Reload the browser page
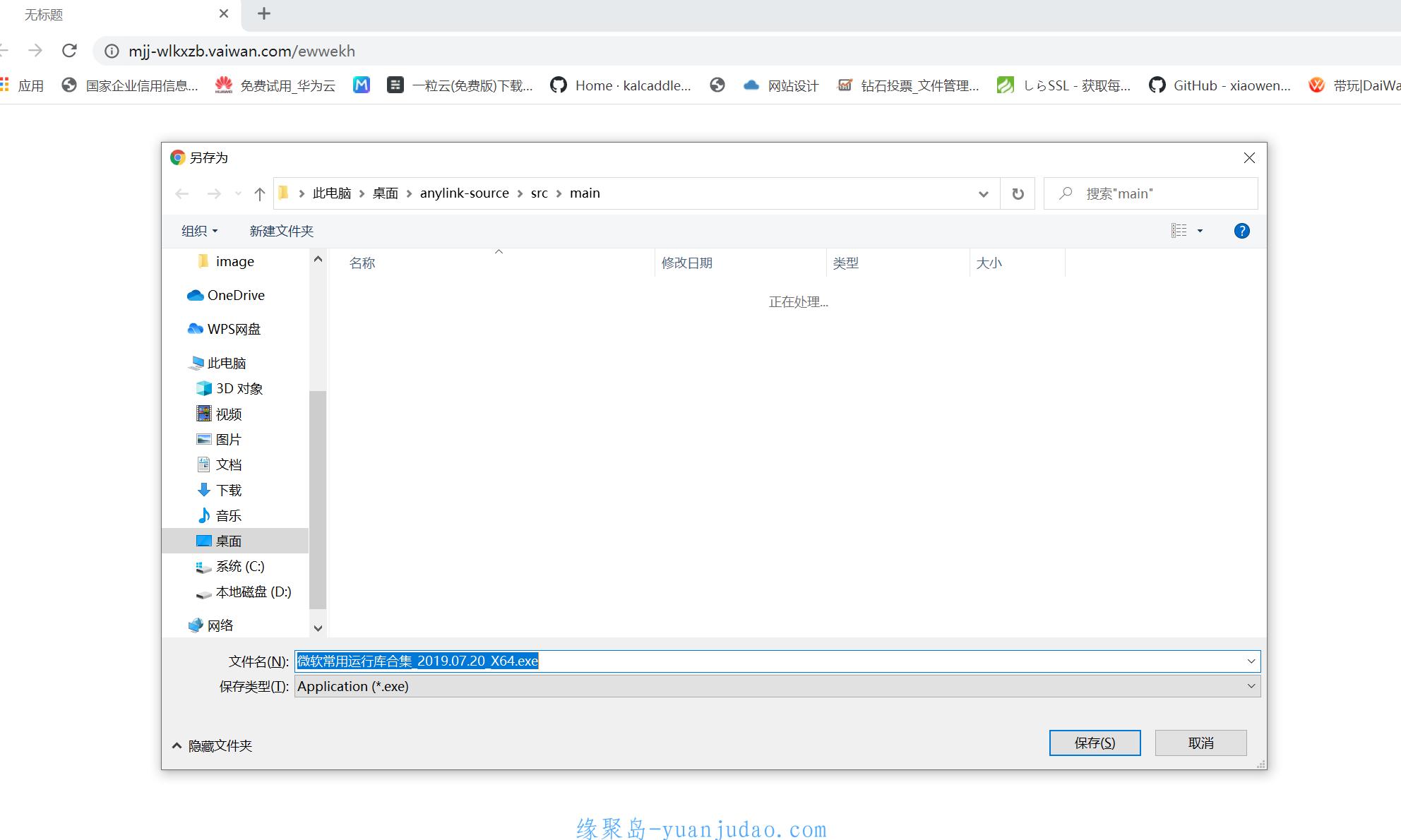Viewport: 1401px width, 840px height. [69, 51]
